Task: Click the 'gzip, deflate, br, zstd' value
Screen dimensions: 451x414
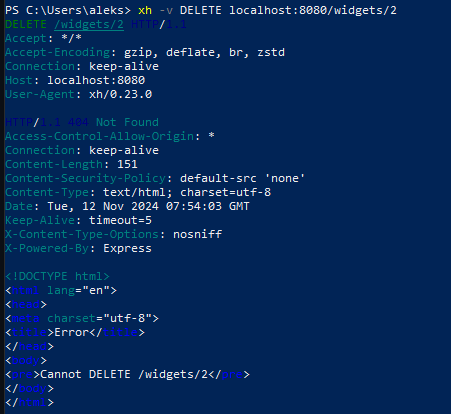Action: (x=204, y=52)
